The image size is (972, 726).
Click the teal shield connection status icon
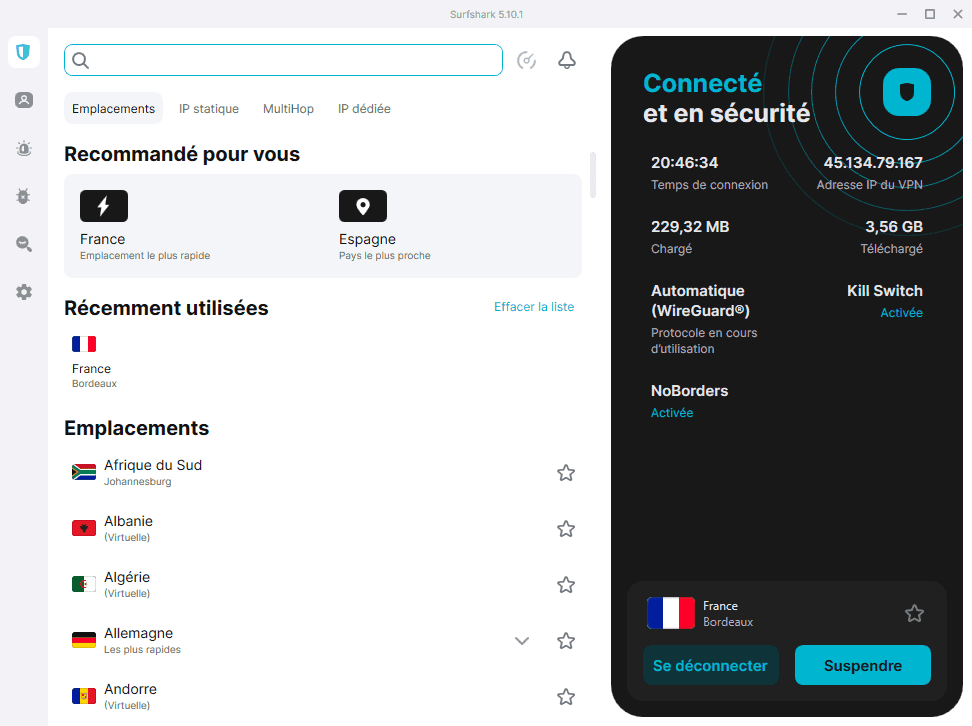906,92
